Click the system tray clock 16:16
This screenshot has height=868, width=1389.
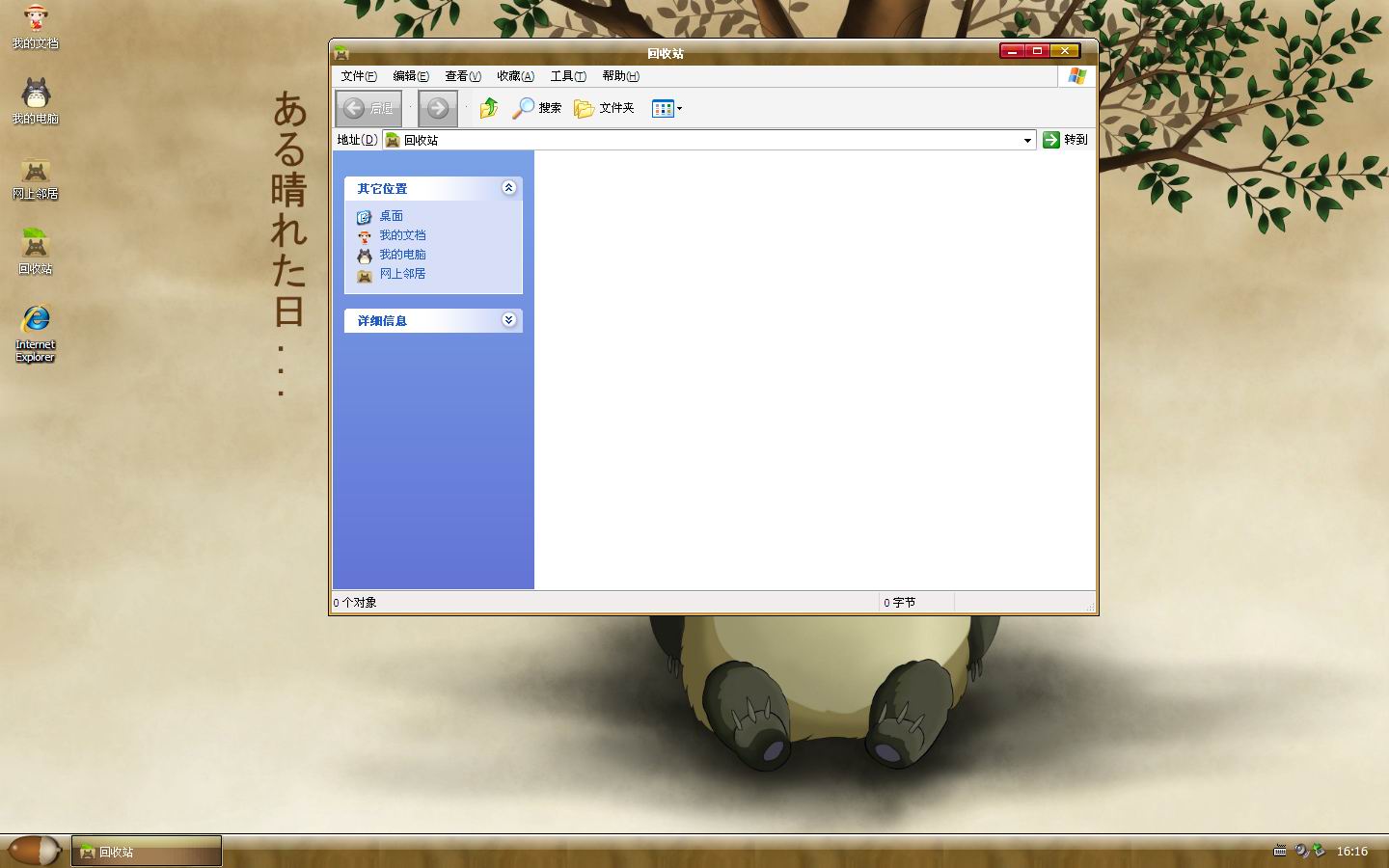point(1352,852)
